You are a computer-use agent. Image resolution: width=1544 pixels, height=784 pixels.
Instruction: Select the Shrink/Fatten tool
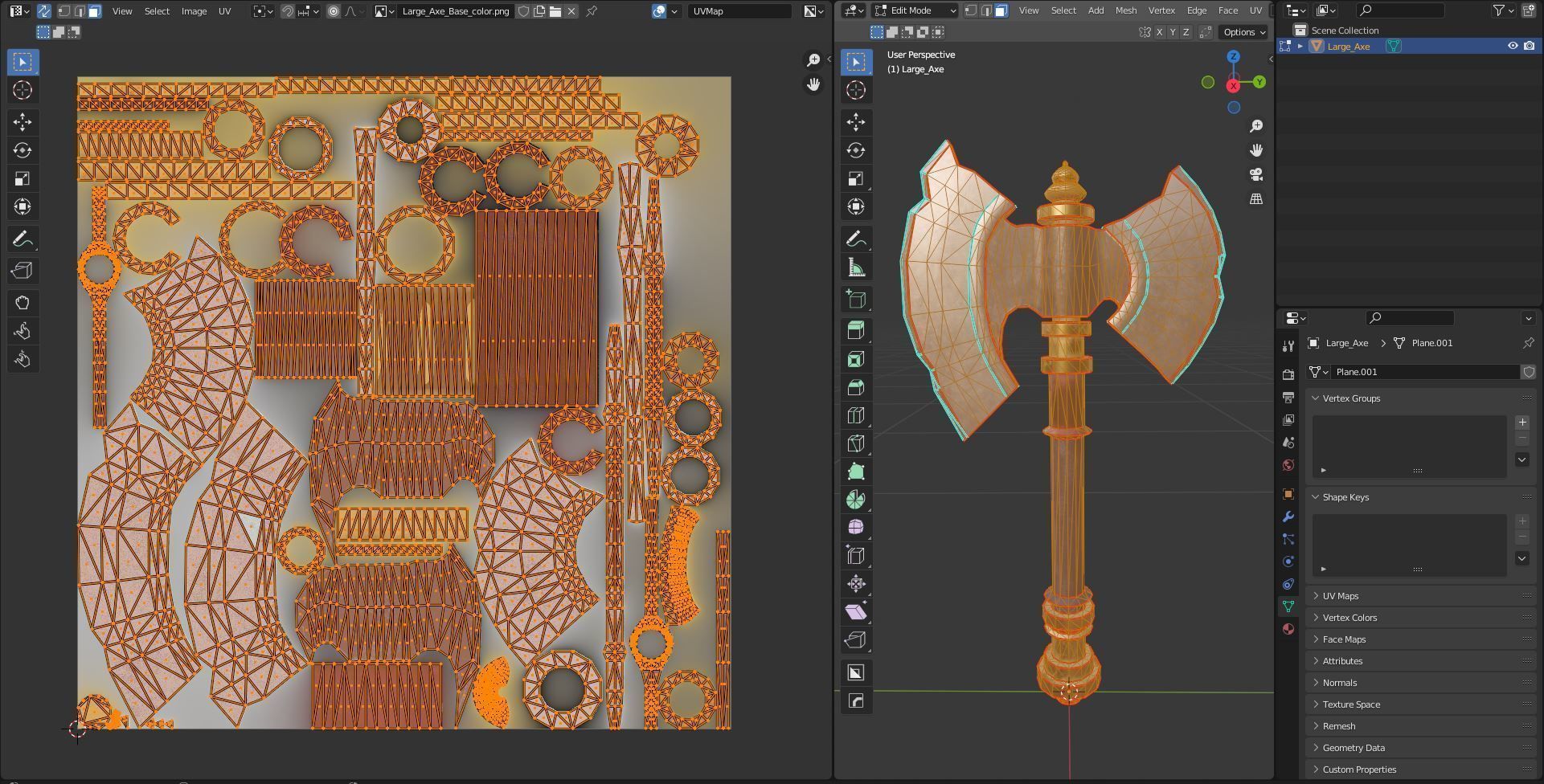click(856, 583)
